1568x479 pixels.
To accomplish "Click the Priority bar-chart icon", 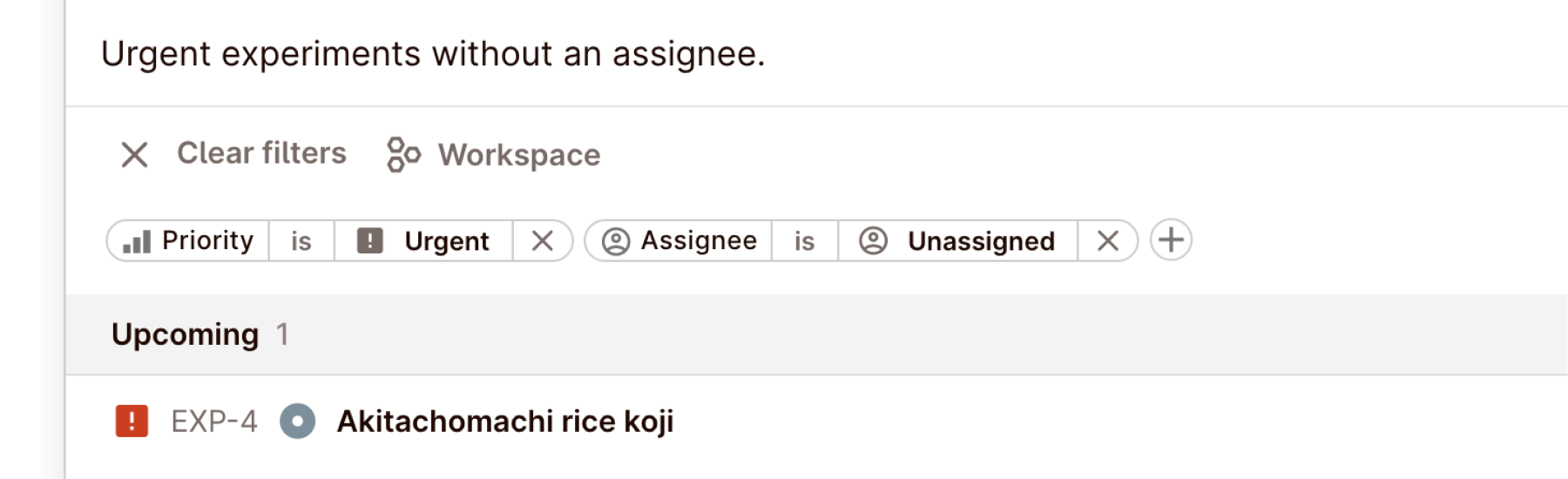I will pyautogui.click(x=137, y=241).
